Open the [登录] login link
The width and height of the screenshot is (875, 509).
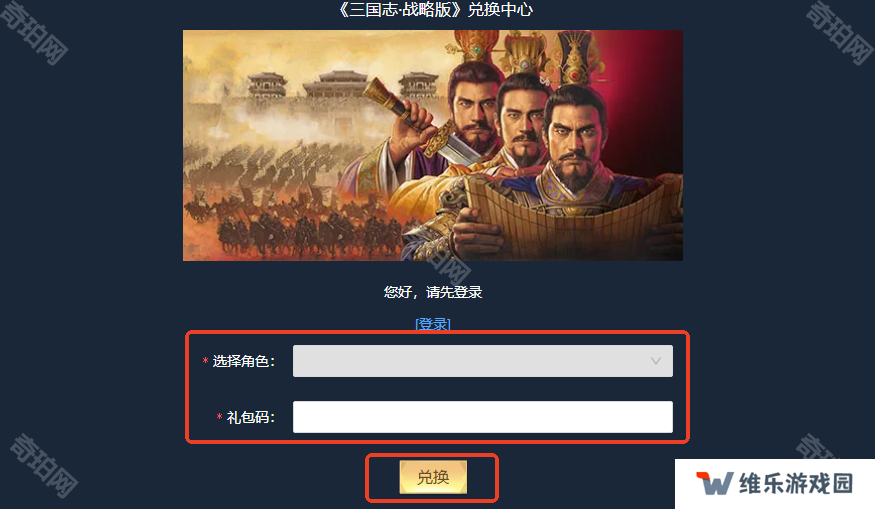(x=433, y=324)
